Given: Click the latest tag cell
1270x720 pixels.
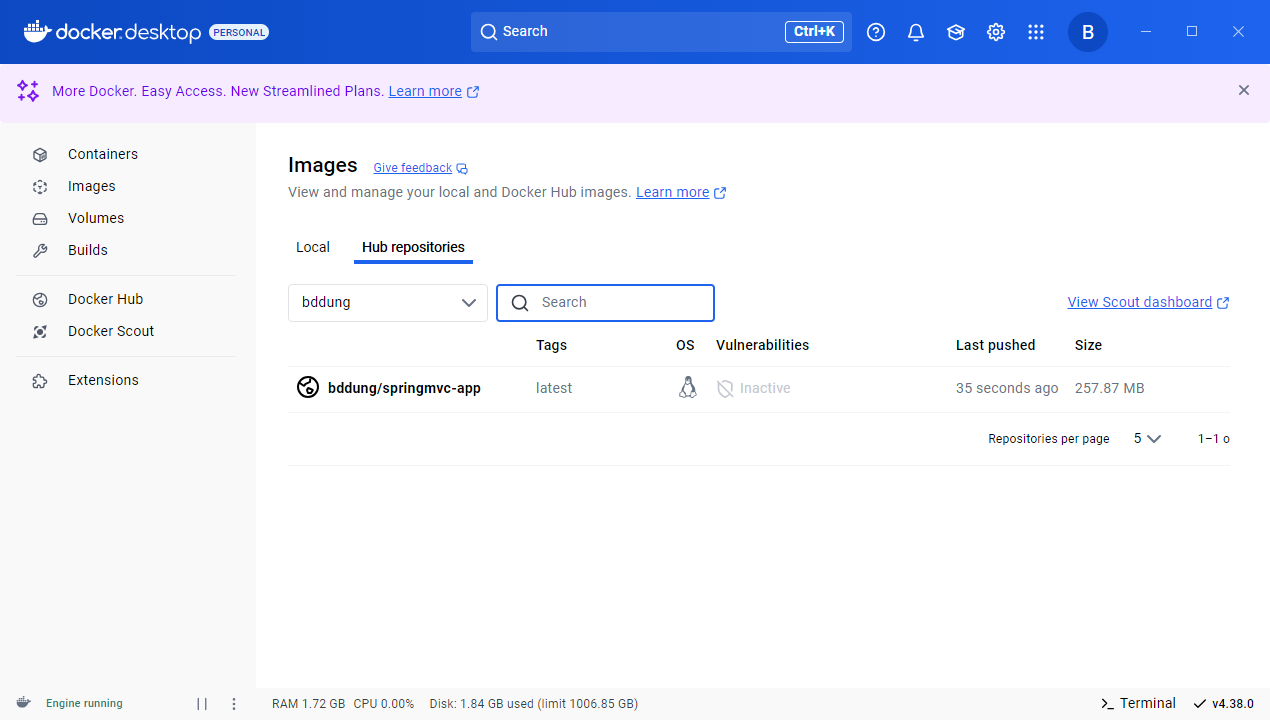Looking at the screenshot, I should click(x=554, y=388).
